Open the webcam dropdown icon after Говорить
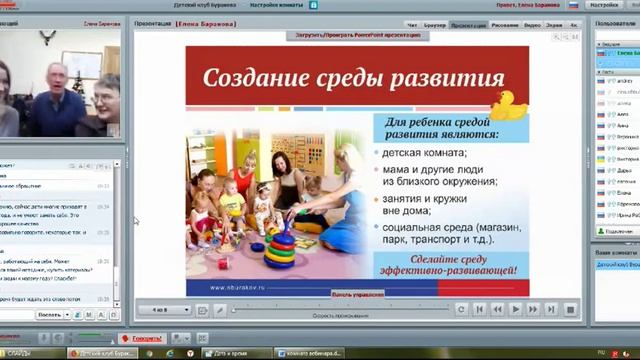Screen dimensions: 640x360 [181, 338]
